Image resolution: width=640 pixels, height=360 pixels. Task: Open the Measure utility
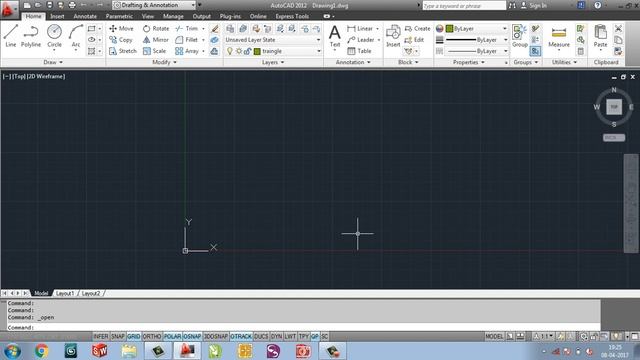tap(559, 37)
